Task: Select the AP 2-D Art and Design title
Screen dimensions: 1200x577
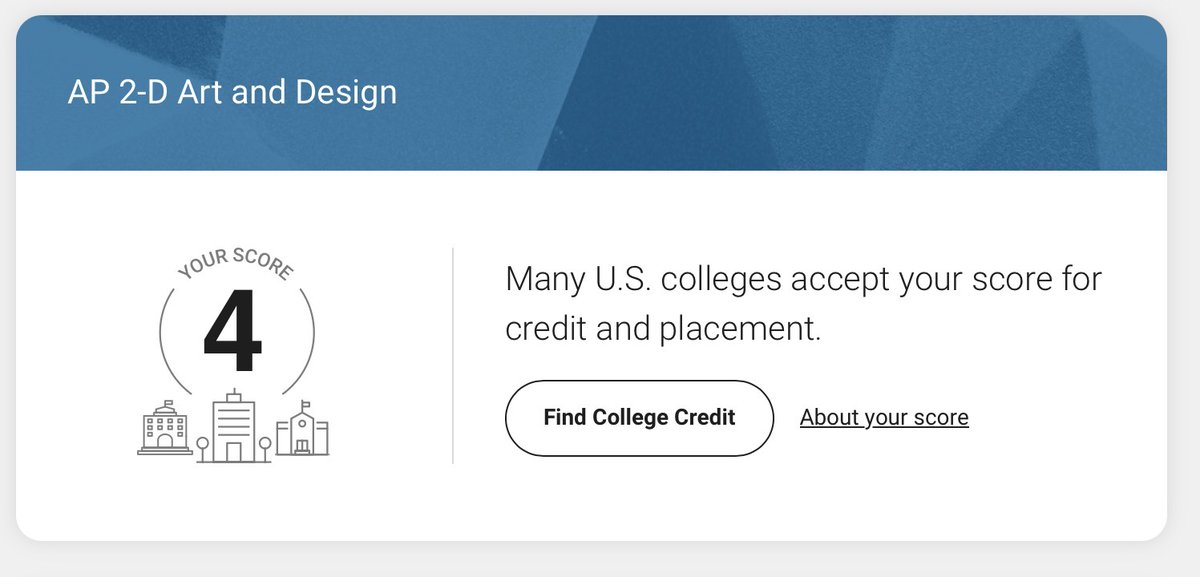Action: 232,93
